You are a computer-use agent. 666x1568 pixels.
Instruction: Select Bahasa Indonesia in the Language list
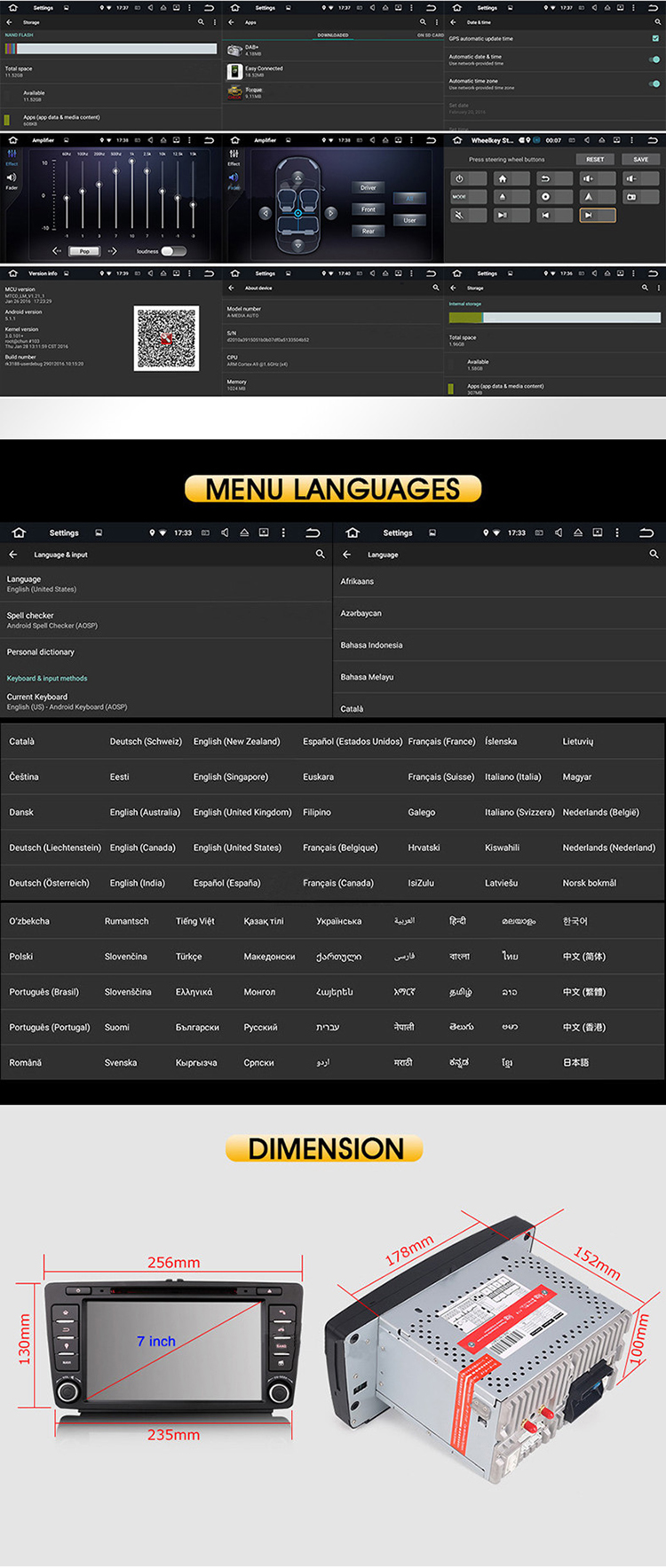[x=500, y=645]
